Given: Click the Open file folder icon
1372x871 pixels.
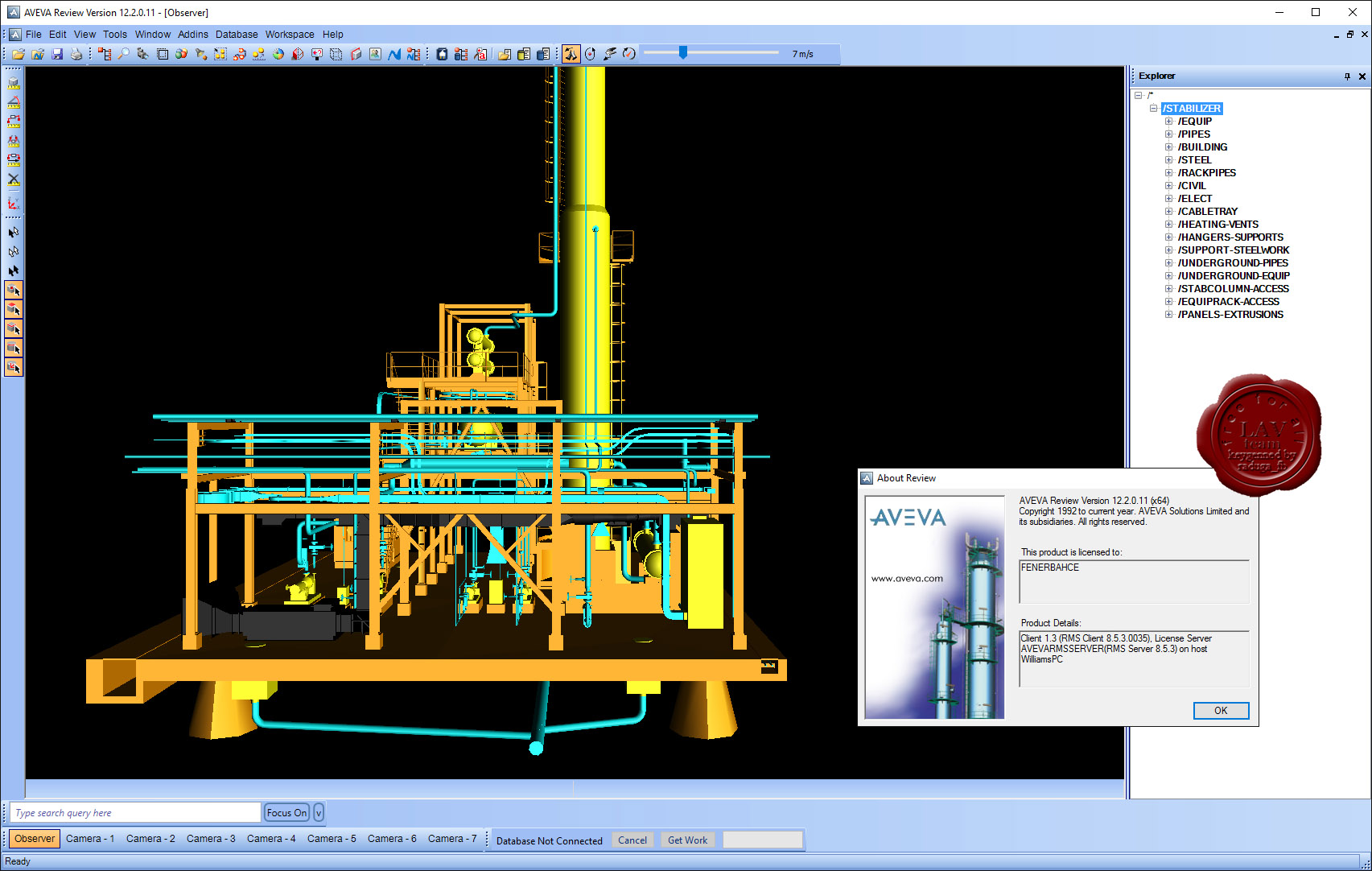Looking at the screenshot, I should 18,54.
